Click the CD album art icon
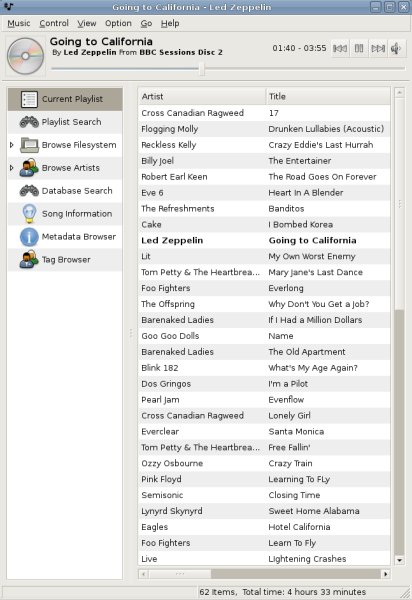Screen dimensions: 412x600 [25, 56]
